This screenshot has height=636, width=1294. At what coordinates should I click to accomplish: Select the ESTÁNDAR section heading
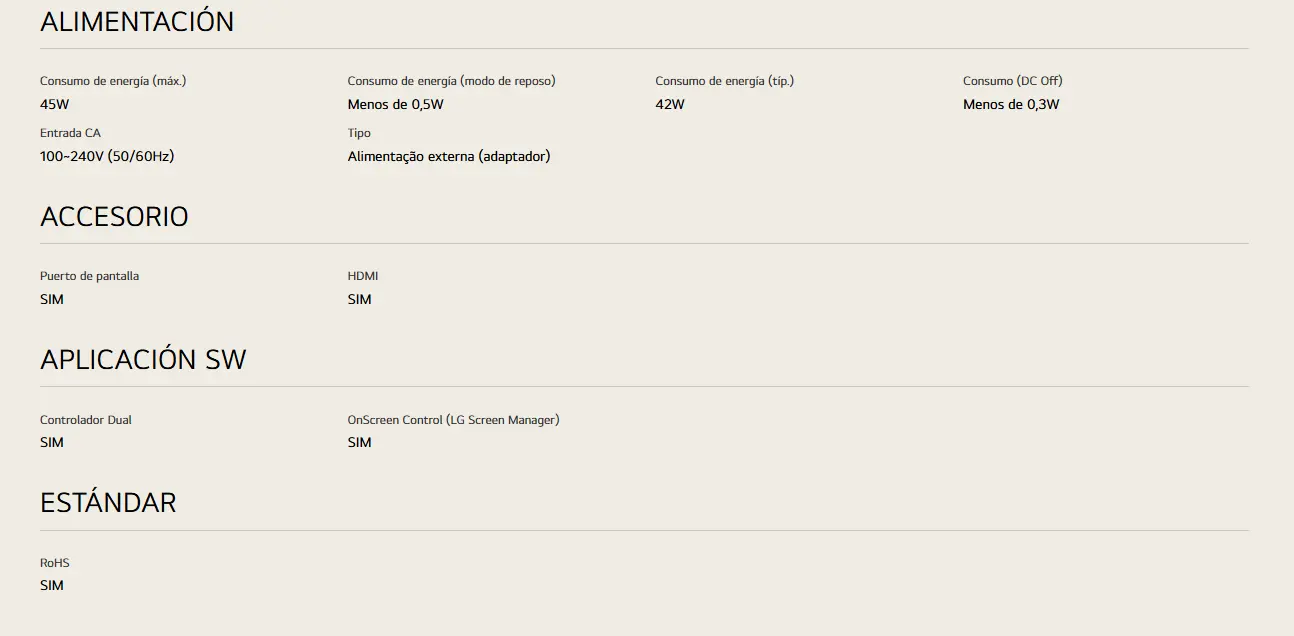[x=108, y=502]
